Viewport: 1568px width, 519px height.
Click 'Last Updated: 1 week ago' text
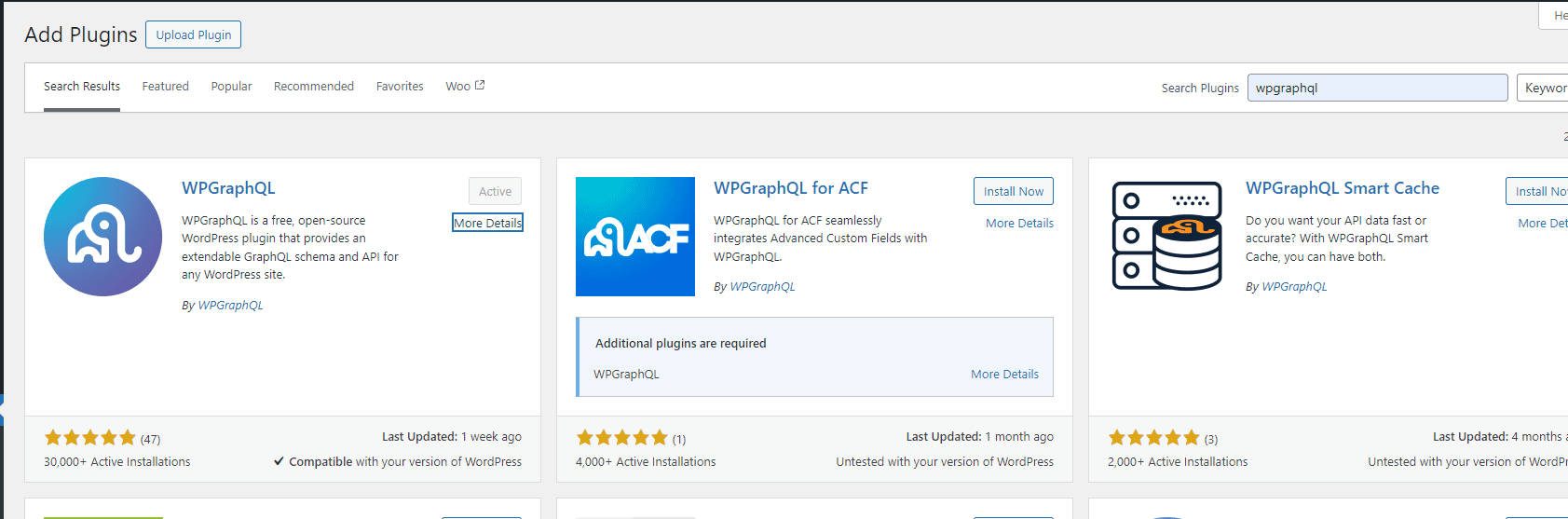click(x=452, y=436)
